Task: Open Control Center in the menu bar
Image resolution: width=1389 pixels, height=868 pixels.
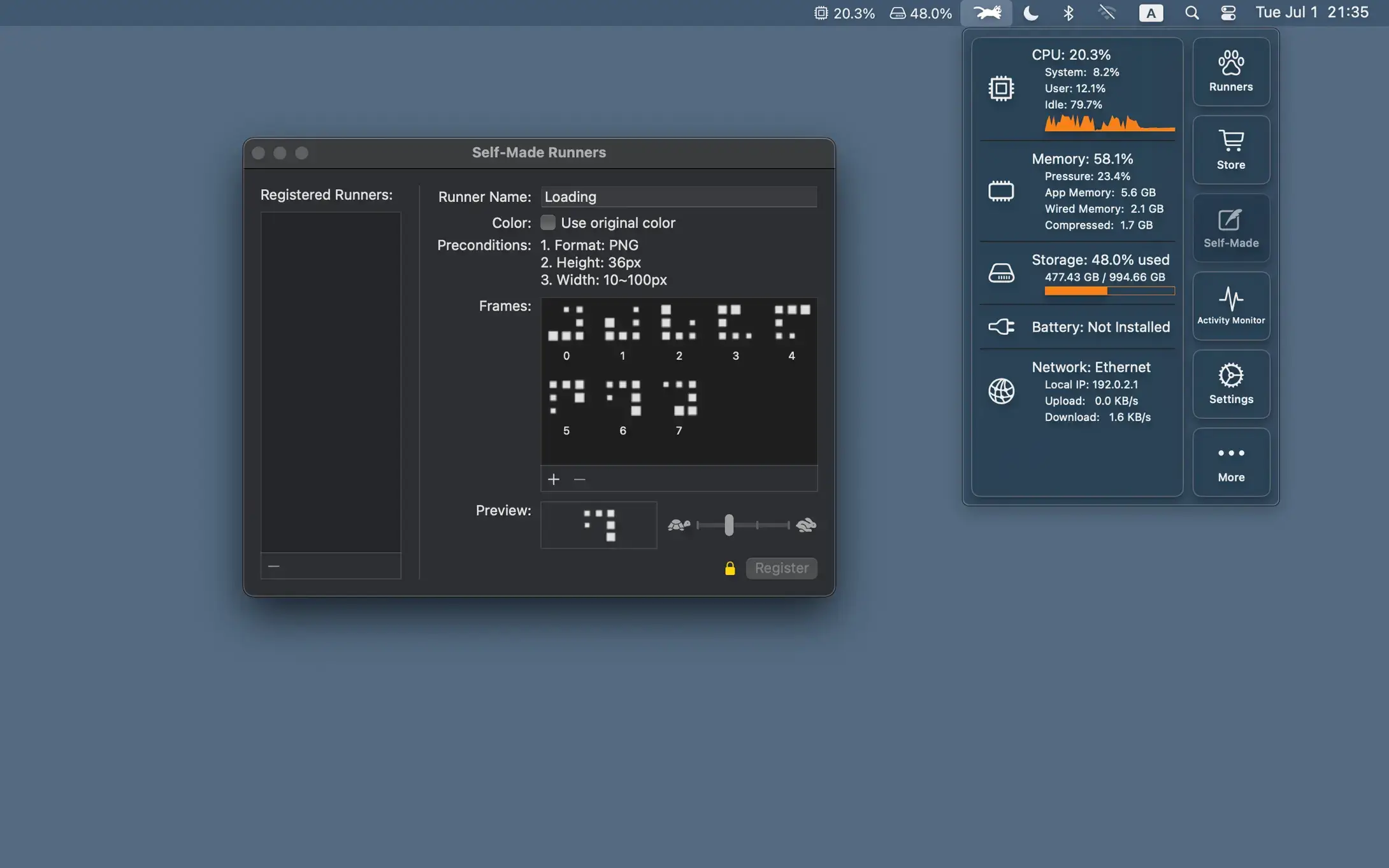Action: tap(1228, 13)
